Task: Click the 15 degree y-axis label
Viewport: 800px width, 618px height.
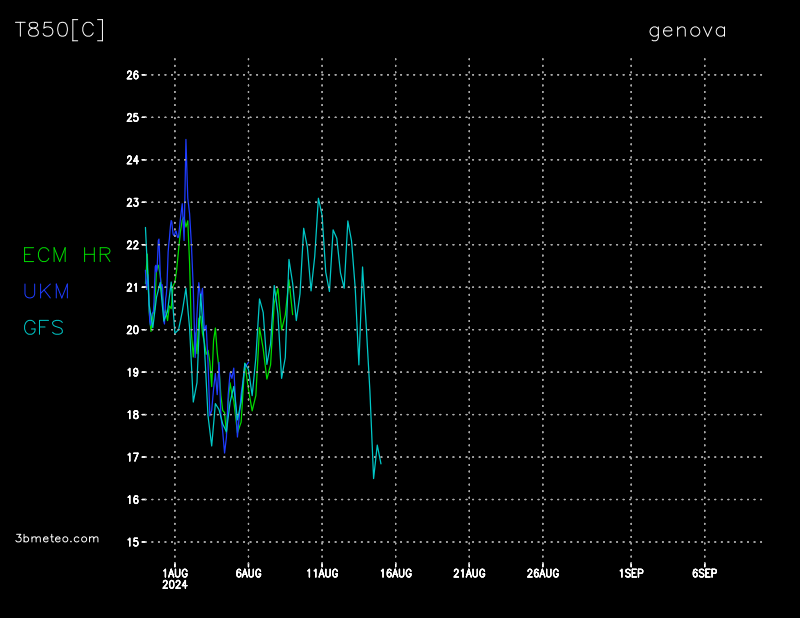Action: 132,542
